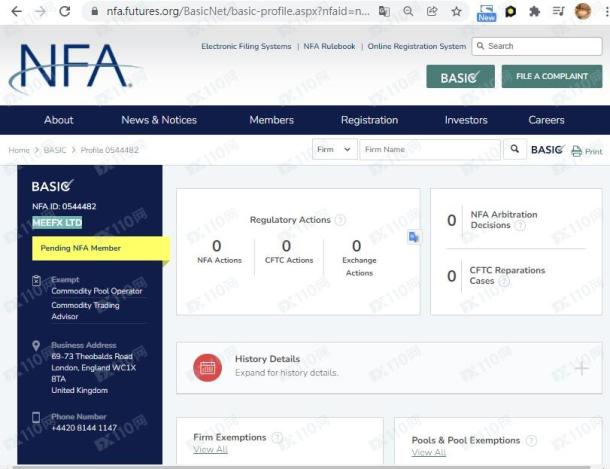The width and height of the screenshot is (610, 469).
Task: Click into the top Search field
Action: click(x=537, y=46)
